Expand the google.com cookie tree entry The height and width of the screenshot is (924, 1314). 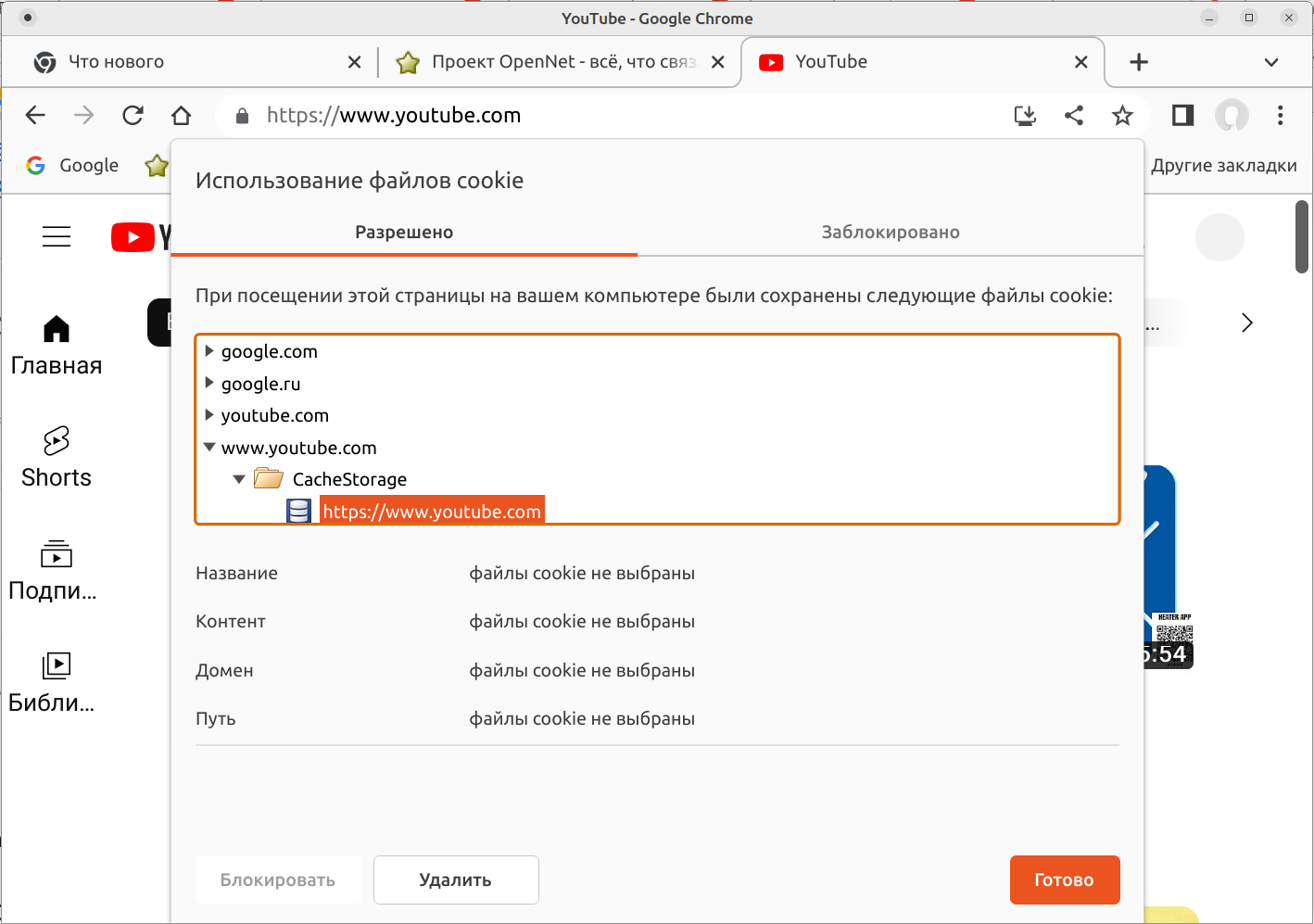[x=209, y=351]
